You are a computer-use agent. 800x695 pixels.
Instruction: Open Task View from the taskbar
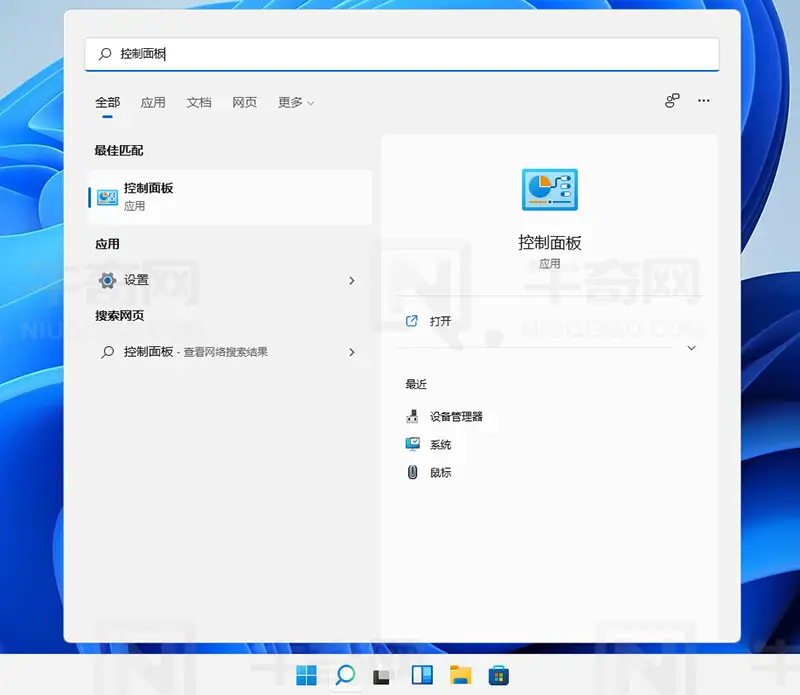pos(382,677)
